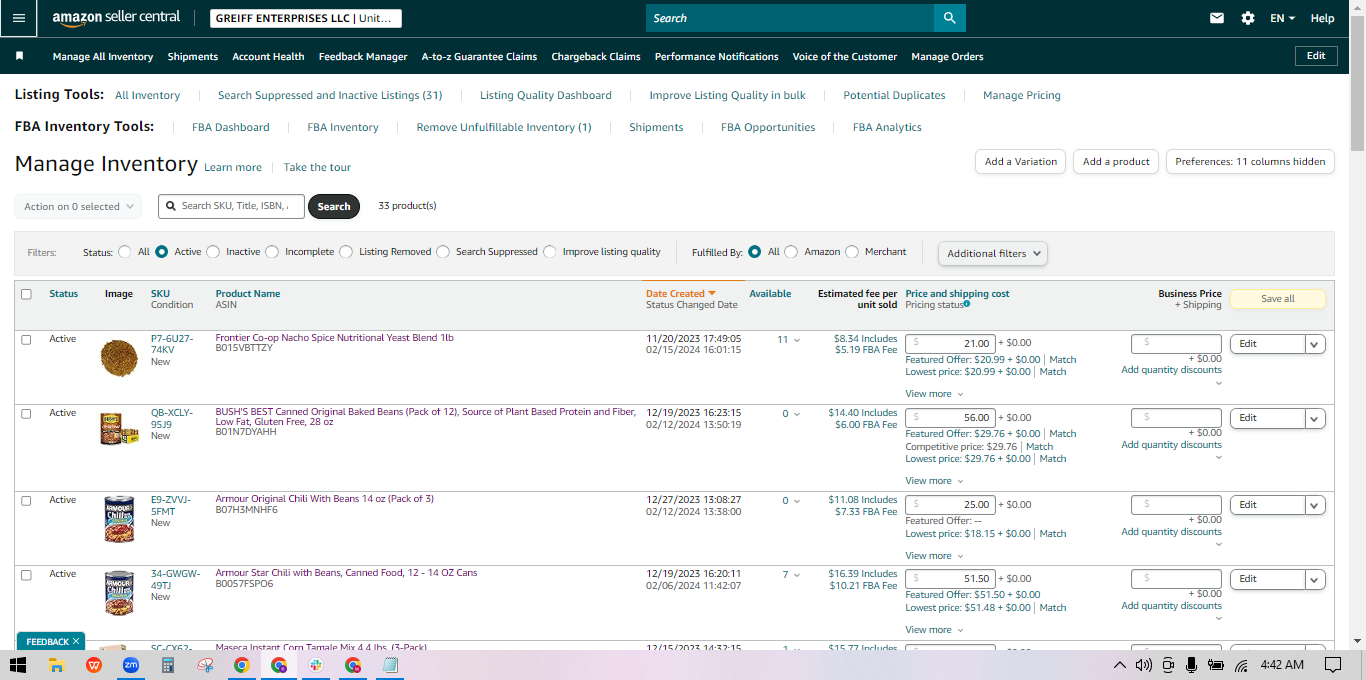Open Notepad from the taskbar

[x=391, y=665]
